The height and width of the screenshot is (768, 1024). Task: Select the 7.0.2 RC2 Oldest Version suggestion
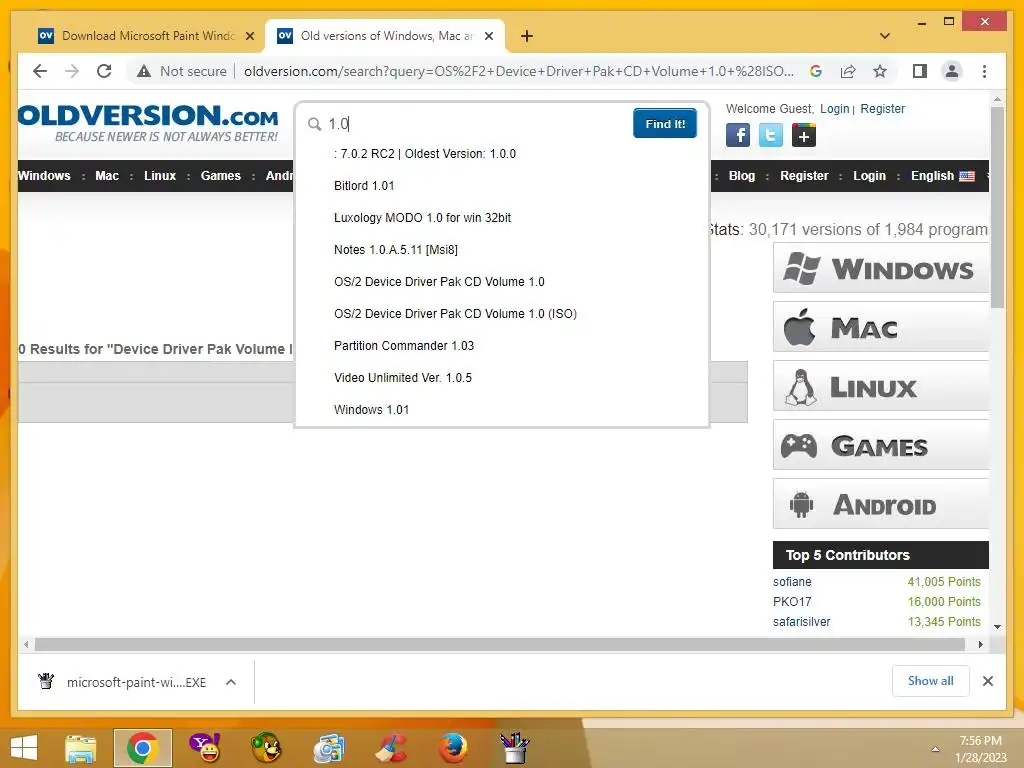[424, 153]
